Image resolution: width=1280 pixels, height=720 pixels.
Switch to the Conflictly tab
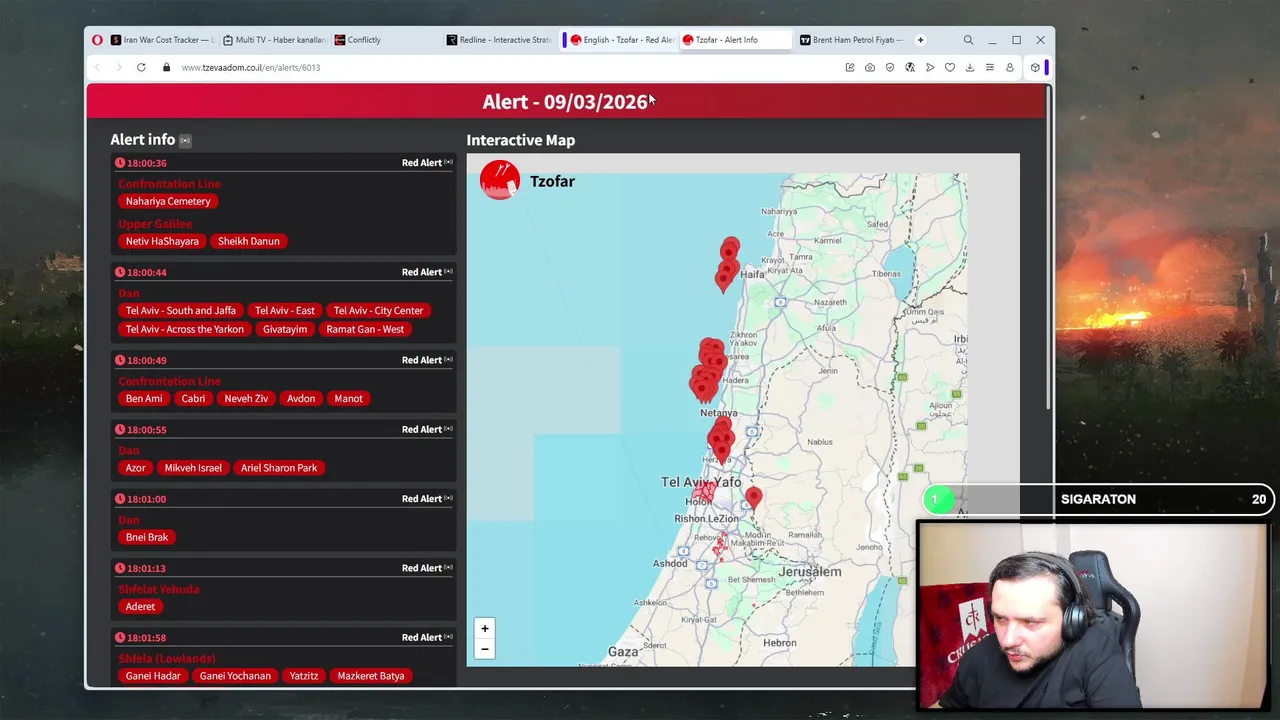click(x=386, y=40)
